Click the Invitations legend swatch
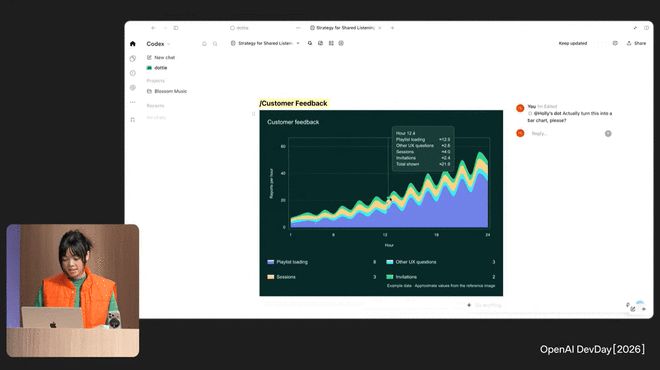The image size is (660, 370). 390,277
